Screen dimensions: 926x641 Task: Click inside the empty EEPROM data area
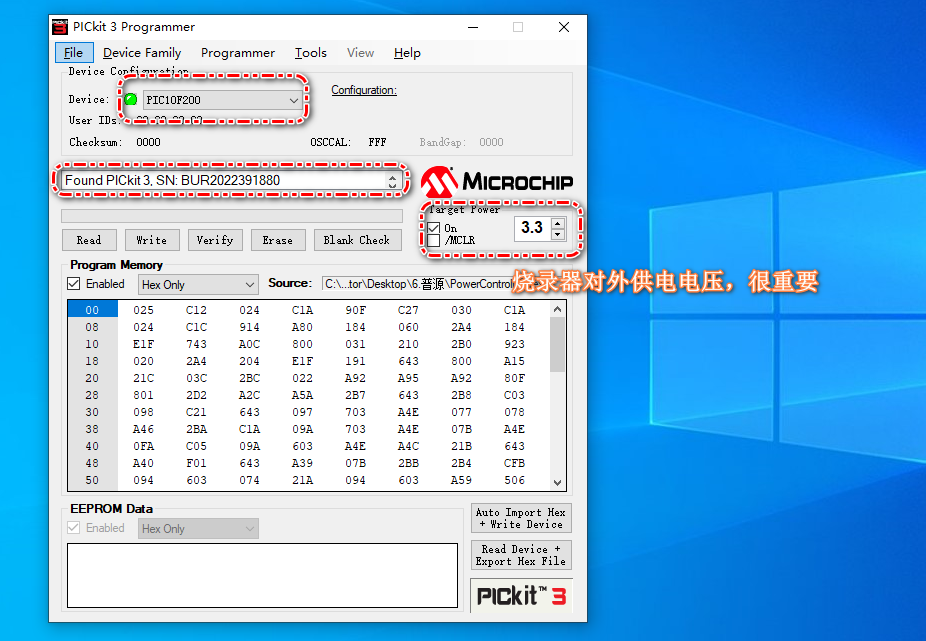pos(262,575)
